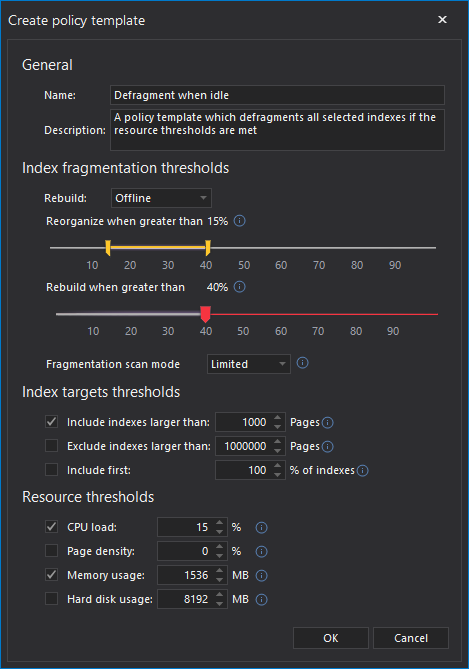Click Cancel button
469x669 pixels.
pos(411,638)
